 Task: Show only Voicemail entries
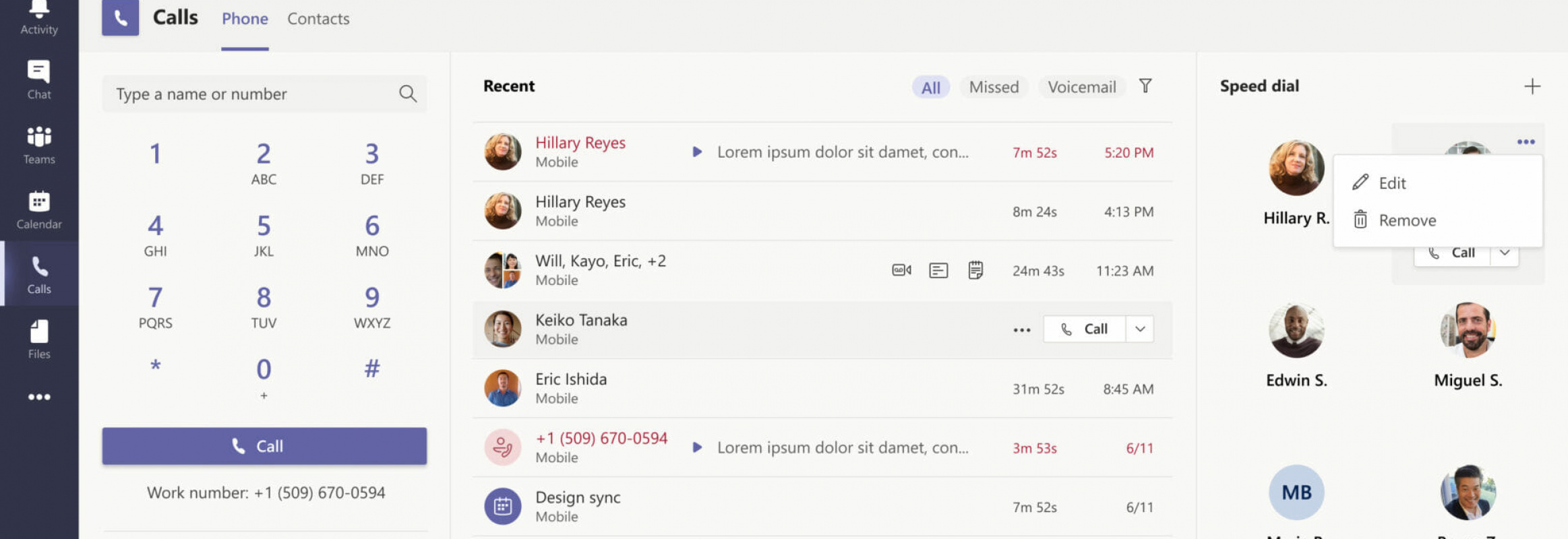click(x=1081, y=87)
